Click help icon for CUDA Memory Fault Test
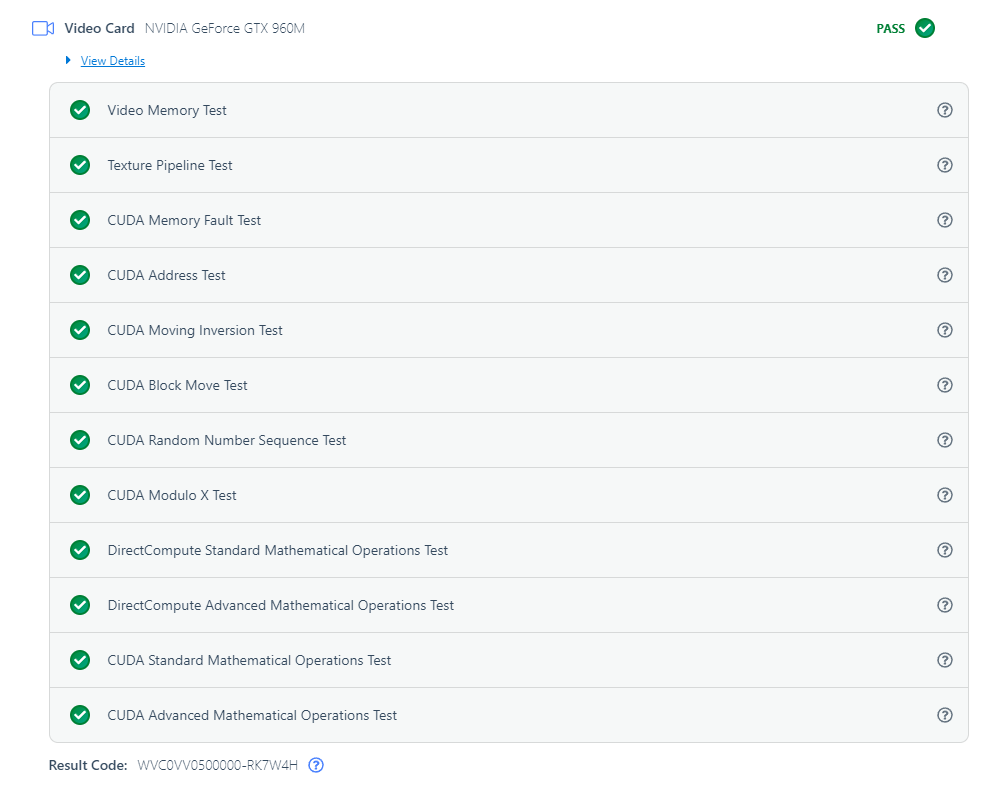989x786 pixels. pyautogui.click(x=944, y=220)
